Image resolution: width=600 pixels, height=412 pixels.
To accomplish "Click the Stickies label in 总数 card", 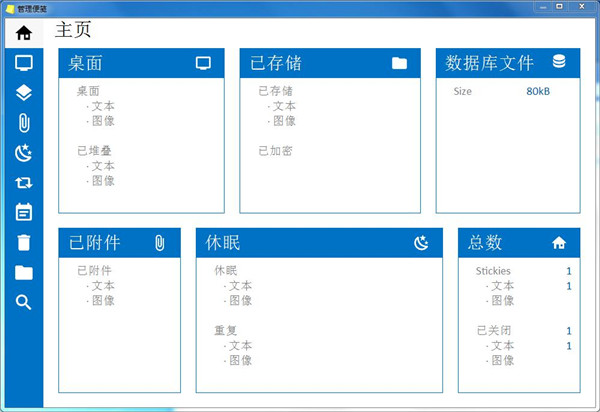I will (x=493, y=271).
